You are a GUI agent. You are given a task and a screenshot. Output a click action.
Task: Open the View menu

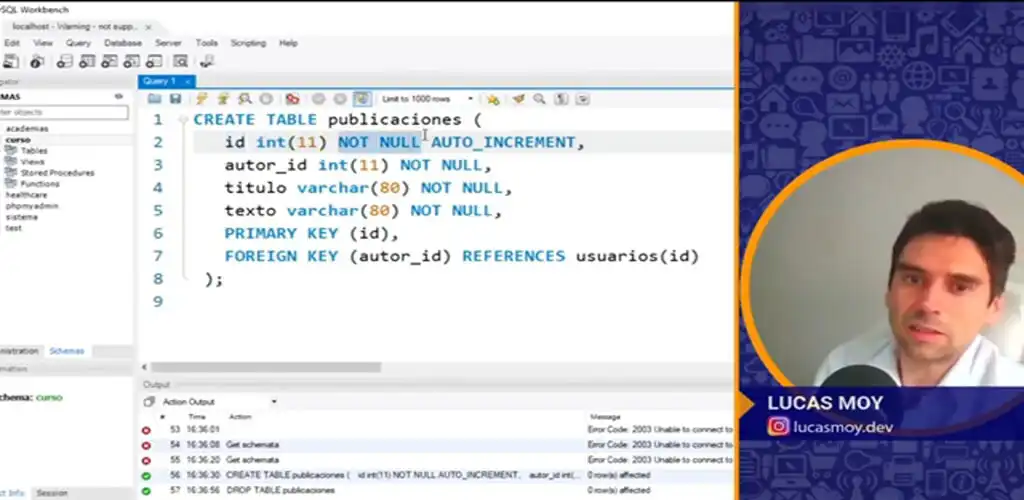click(x=43, y=43)
